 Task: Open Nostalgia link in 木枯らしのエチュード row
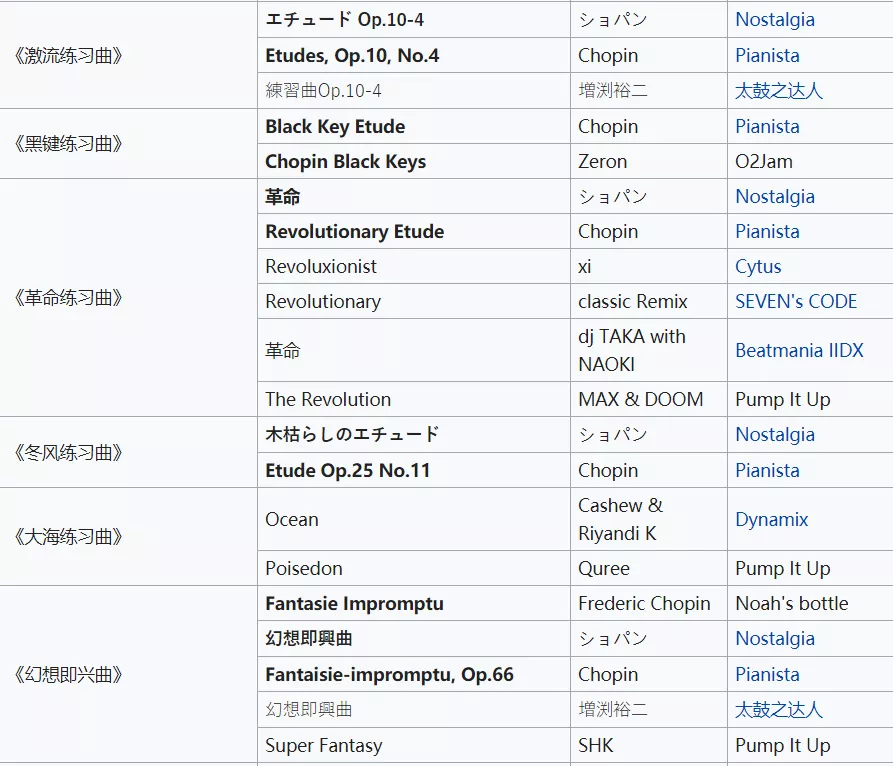(775, 435)
